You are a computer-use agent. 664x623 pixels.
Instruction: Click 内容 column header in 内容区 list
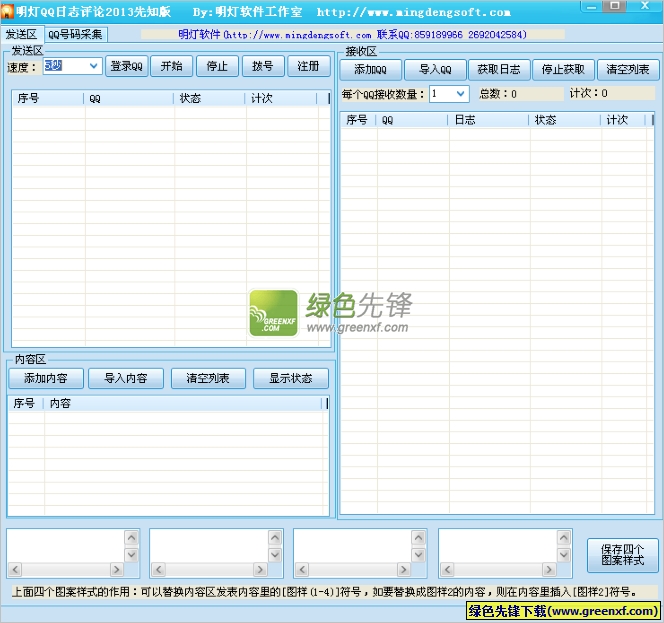(x=183, y=404)
